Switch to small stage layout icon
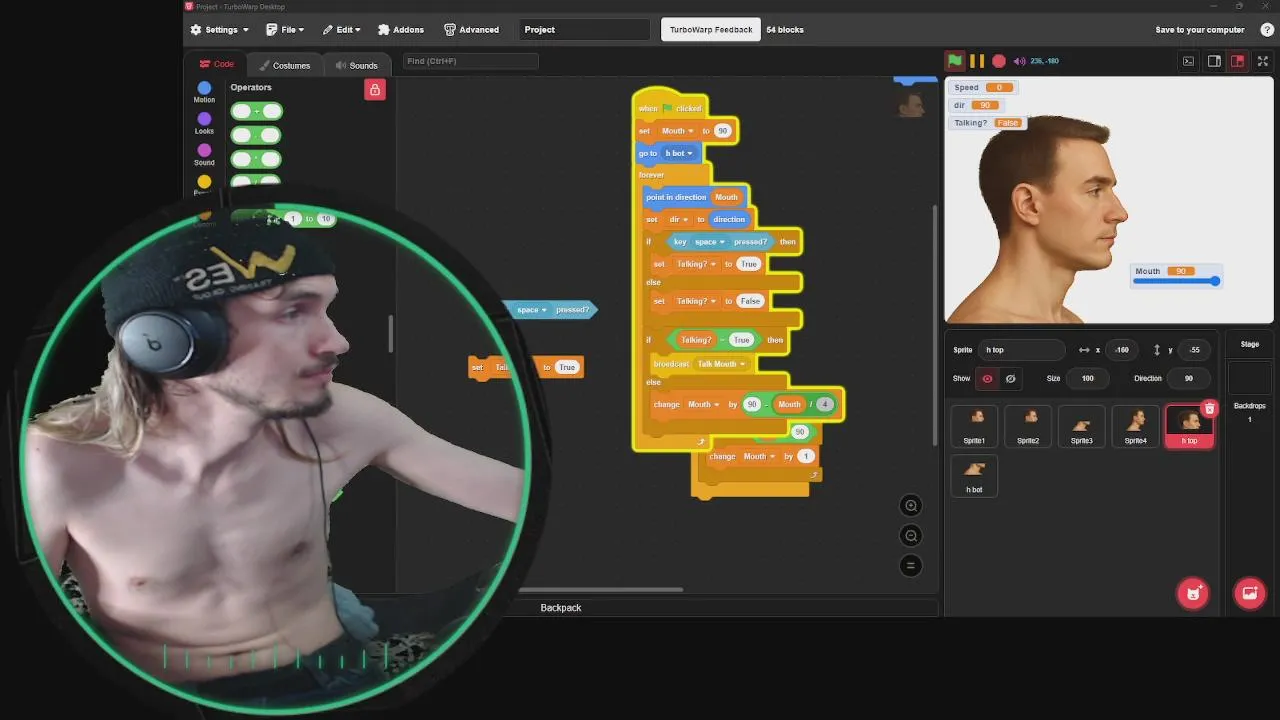 [x=1214, y=61]
